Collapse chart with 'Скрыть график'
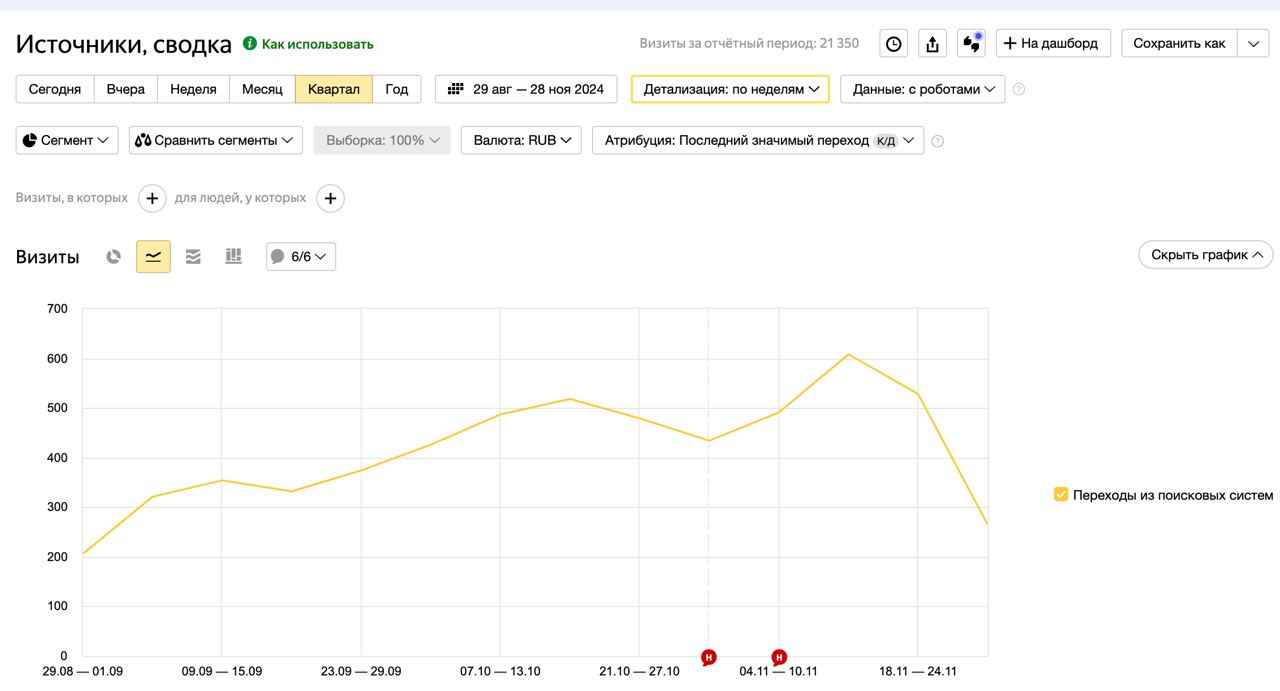Viewport: 1280px width, 691px height. (x=1206, y=255)
